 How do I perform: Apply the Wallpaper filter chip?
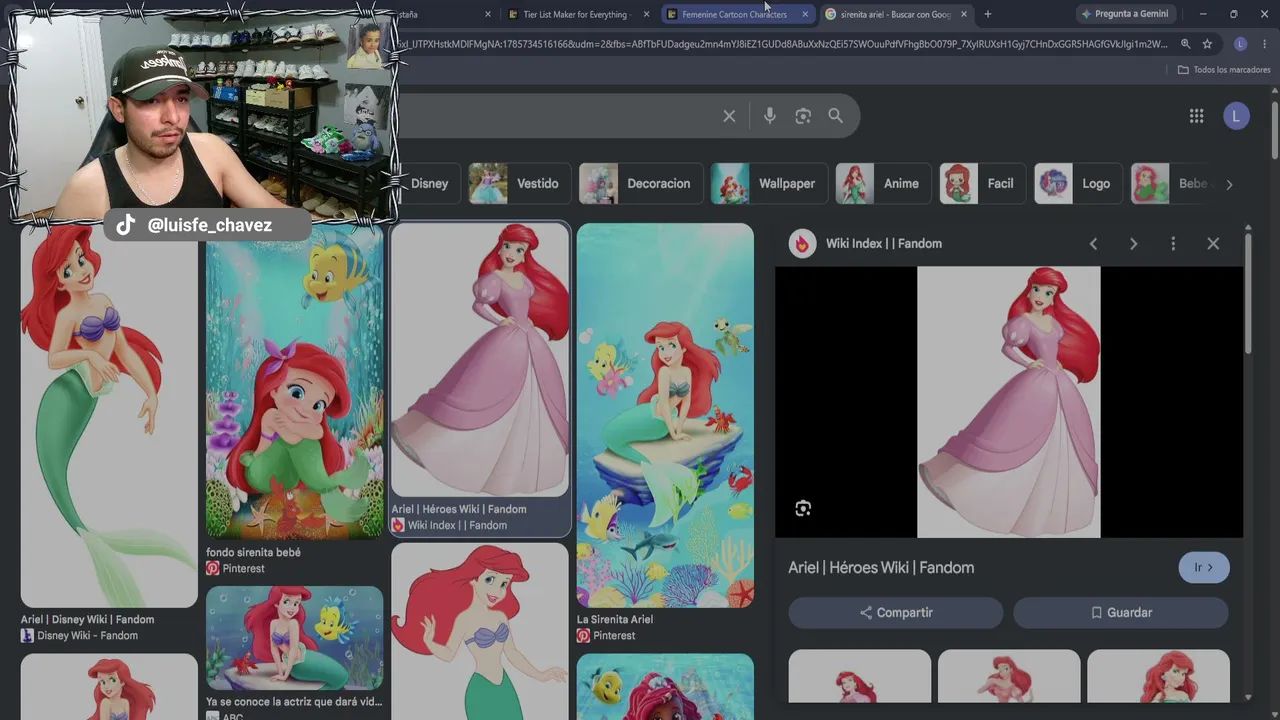click(x=769, y=184)
